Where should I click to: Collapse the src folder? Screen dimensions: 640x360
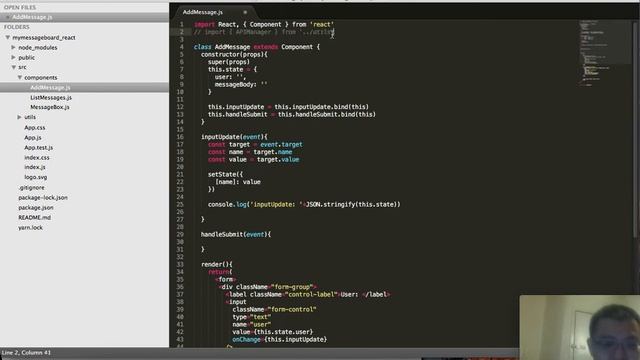[x=13, y=67]
